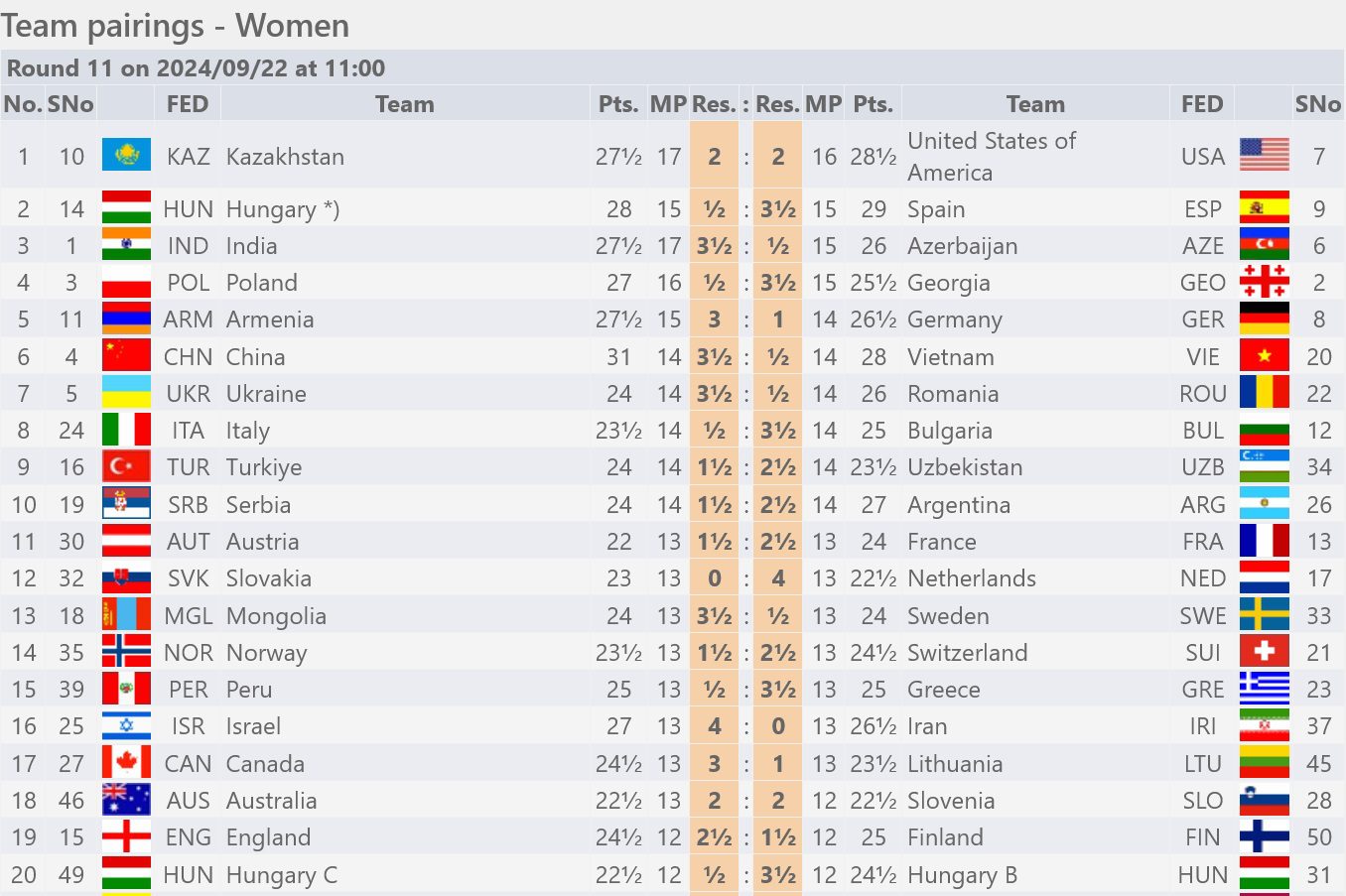Viewport: 1346px width, 896px height.
Task: Click the India flag icon
Action: 126,245
